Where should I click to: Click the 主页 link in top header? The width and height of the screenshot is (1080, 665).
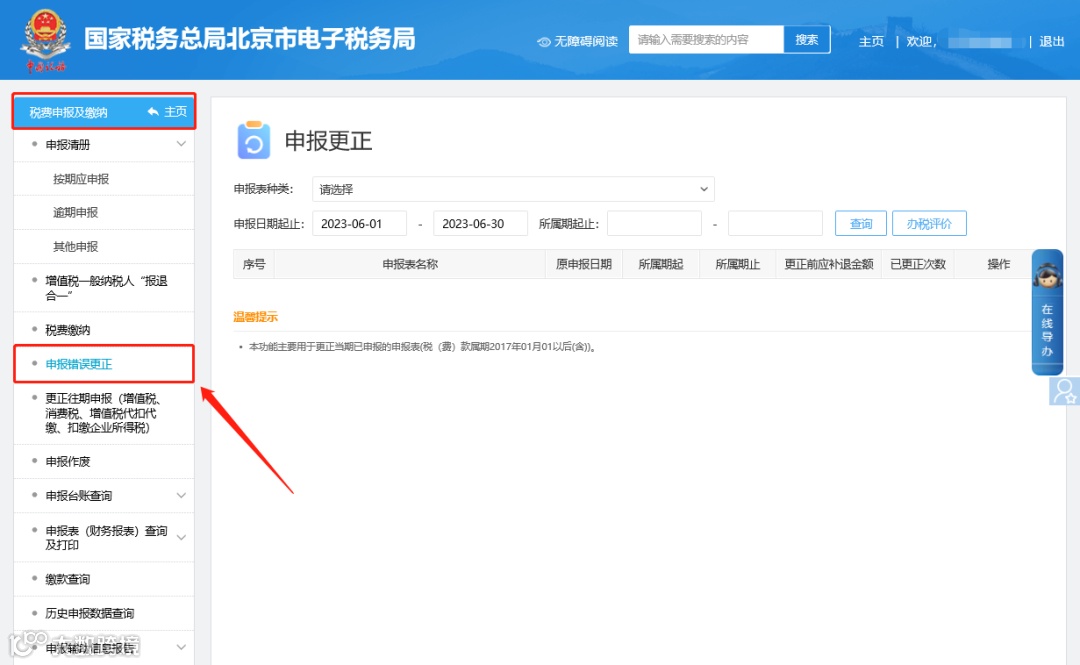(871, 41)
